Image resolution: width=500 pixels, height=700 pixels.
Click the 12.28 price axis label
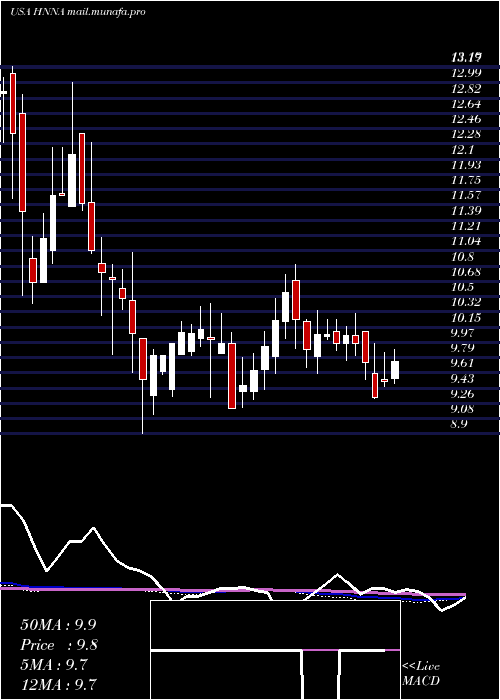pos(466,134)
